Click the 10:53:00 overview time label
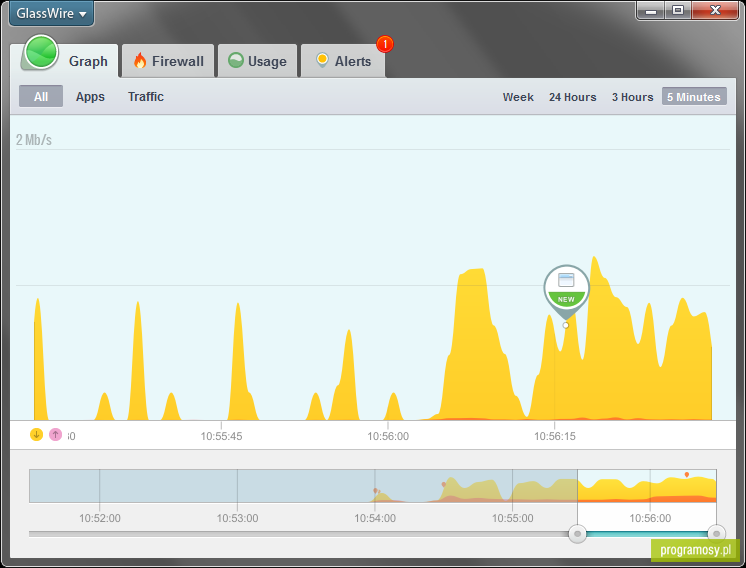746x568 pixels. 237,518
